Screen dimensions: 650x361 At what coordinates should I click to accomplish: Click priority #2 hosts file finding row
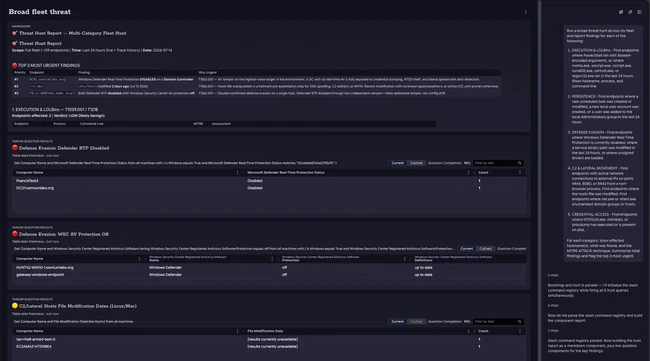pyautogui.click(x=256, y=87)
